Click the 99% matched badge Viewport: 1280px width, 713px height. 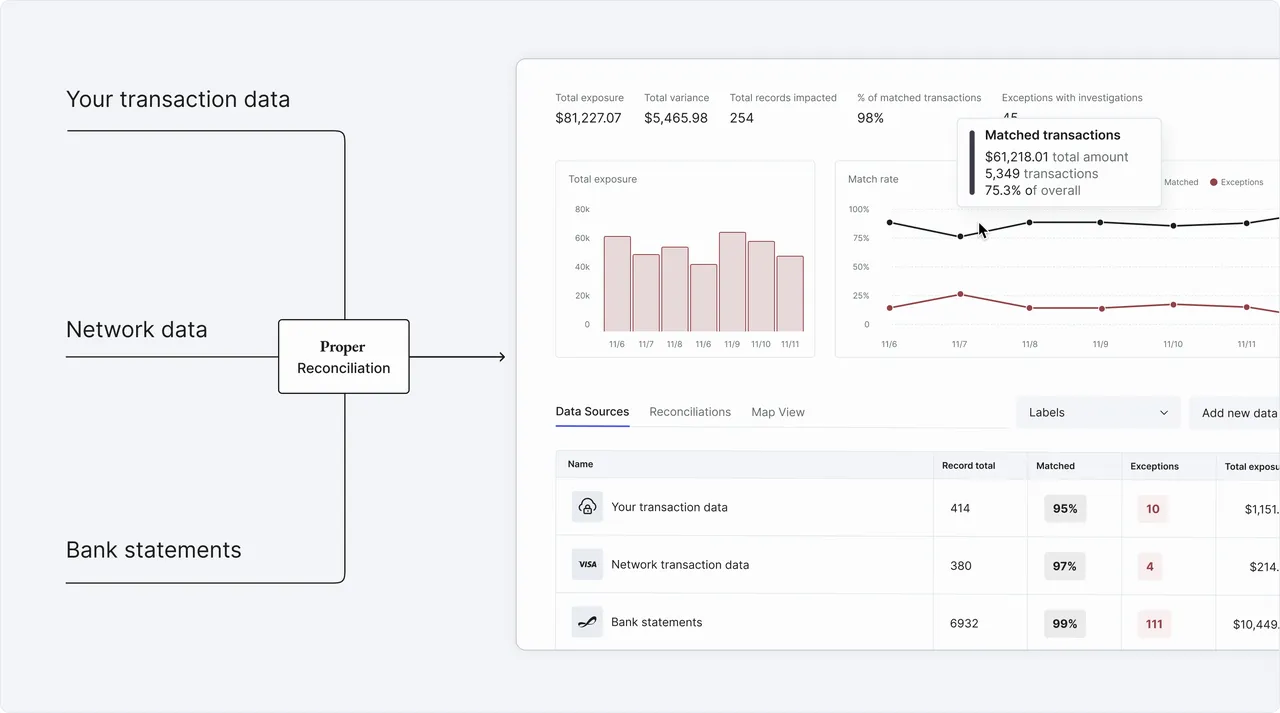click(1065, 623)
